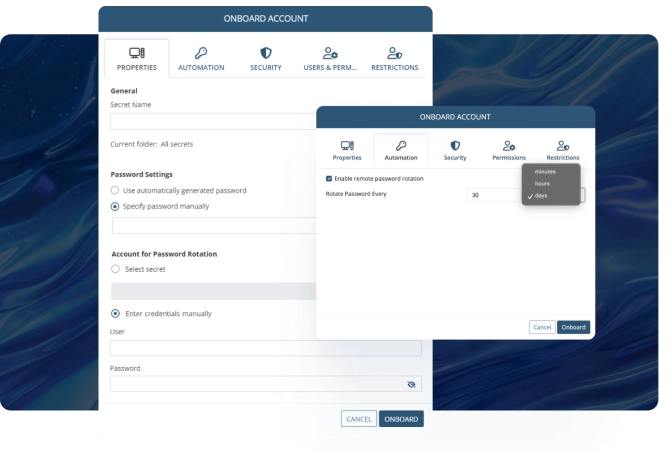The height and width of the screenshot is (451, 670).
Task: Click the key icon above AUTOMATION
Action: 201,53
